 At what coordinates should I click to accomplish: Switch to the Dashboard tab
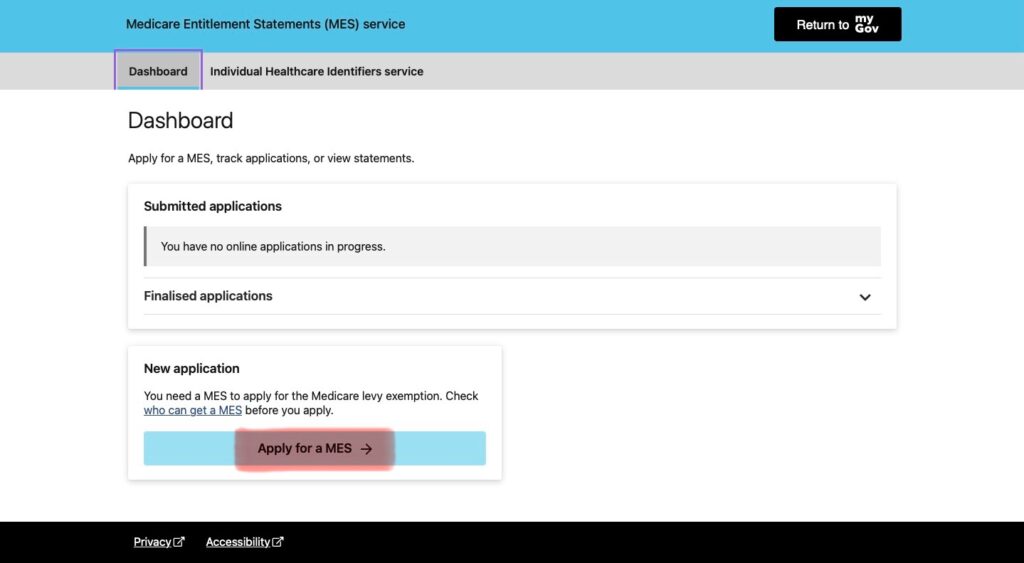click(x=158, y=71)
